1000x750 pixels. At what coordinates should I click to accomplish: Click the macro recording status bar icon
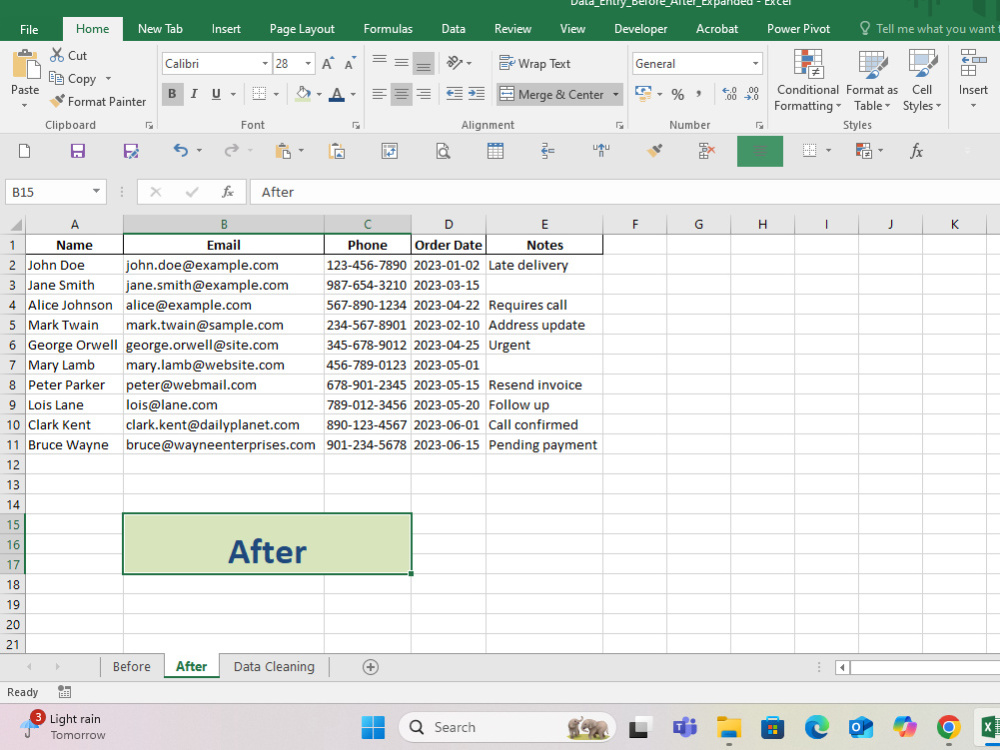64,692
